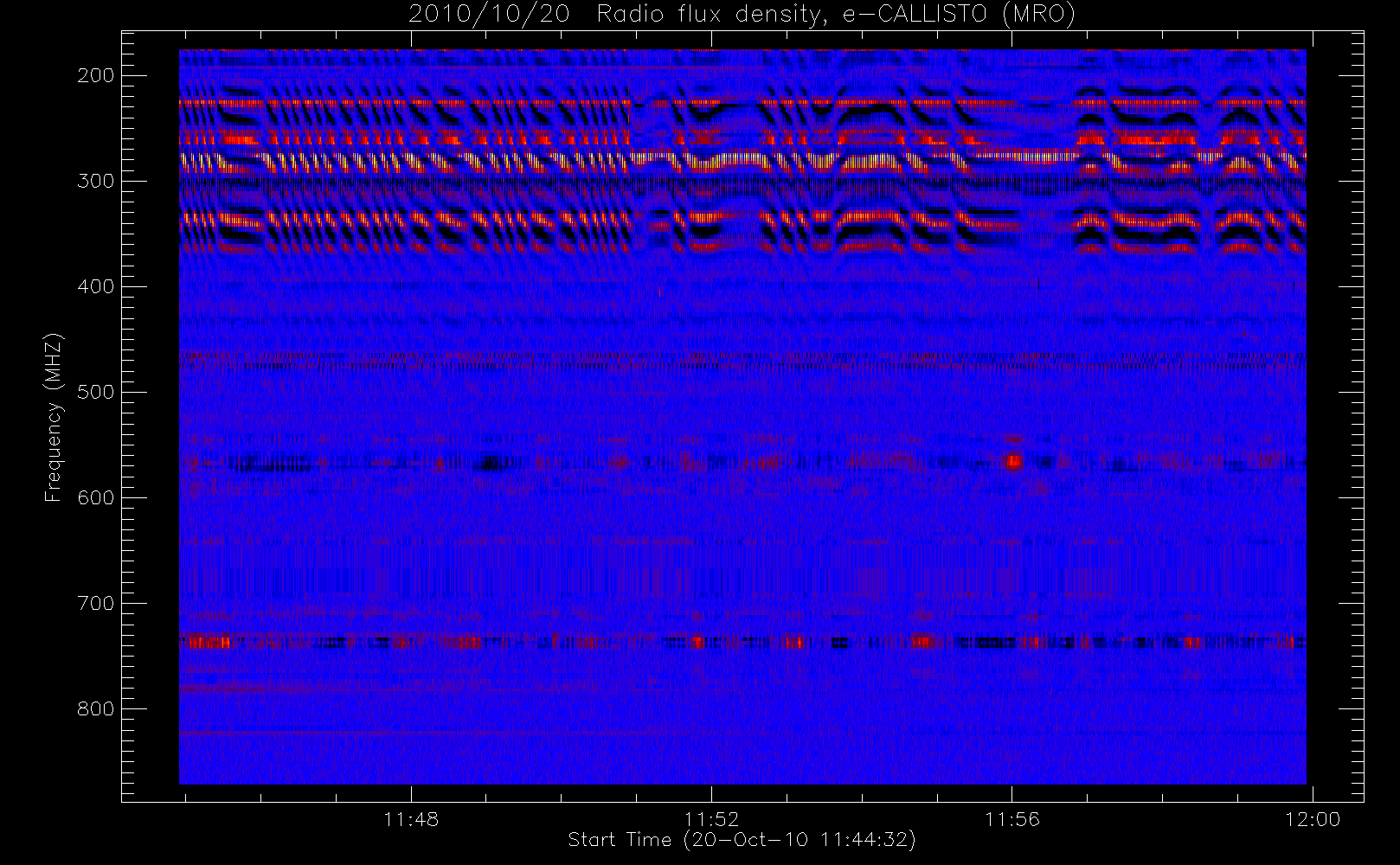Viewport: 1400px width, 865px height.
Task: Click the 800 MHz frequency tick label
Action: click(x=96, y=708)
